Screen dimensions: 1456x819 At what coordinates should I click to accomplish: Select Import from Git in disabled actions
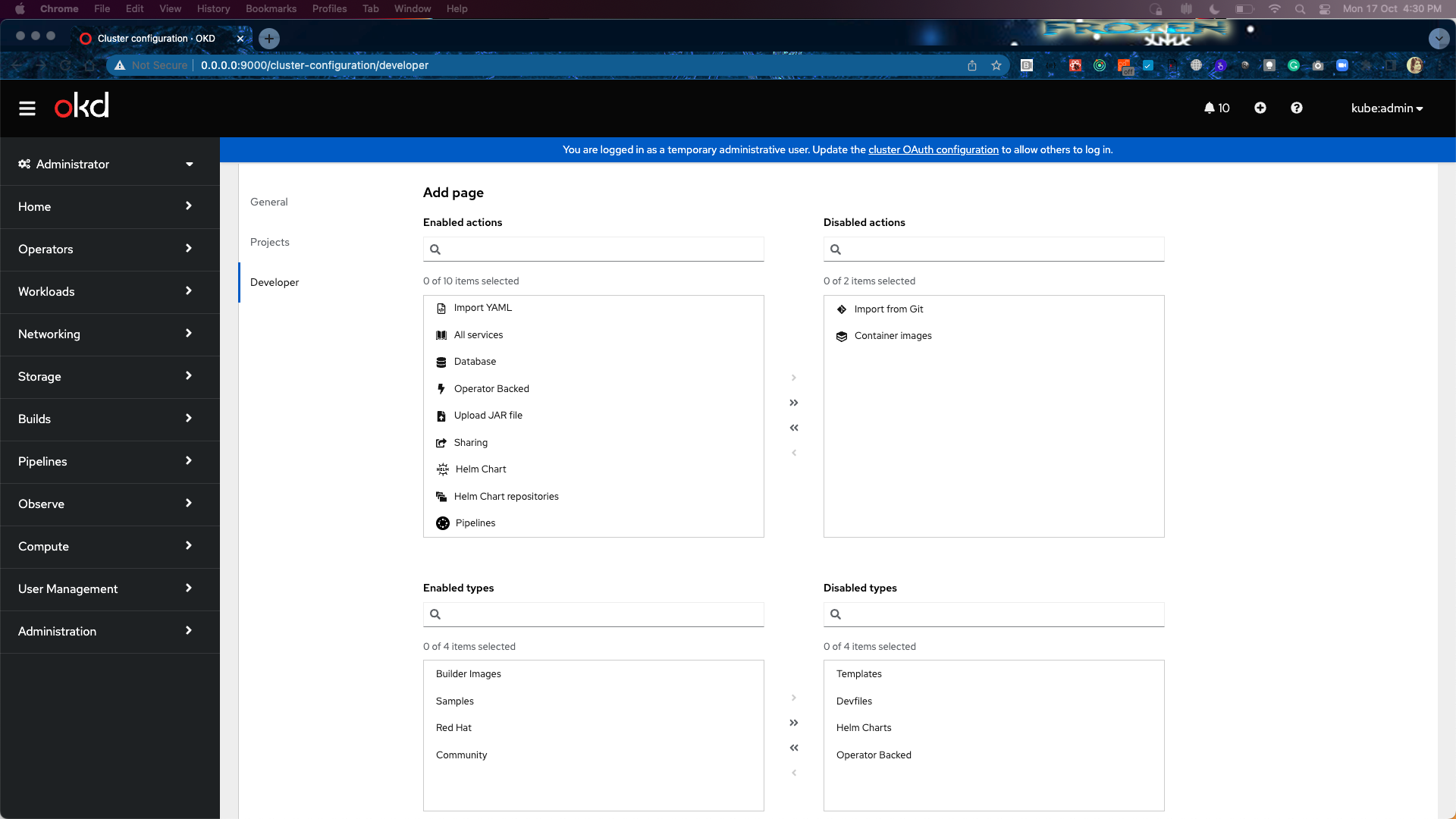coord(888,309)
